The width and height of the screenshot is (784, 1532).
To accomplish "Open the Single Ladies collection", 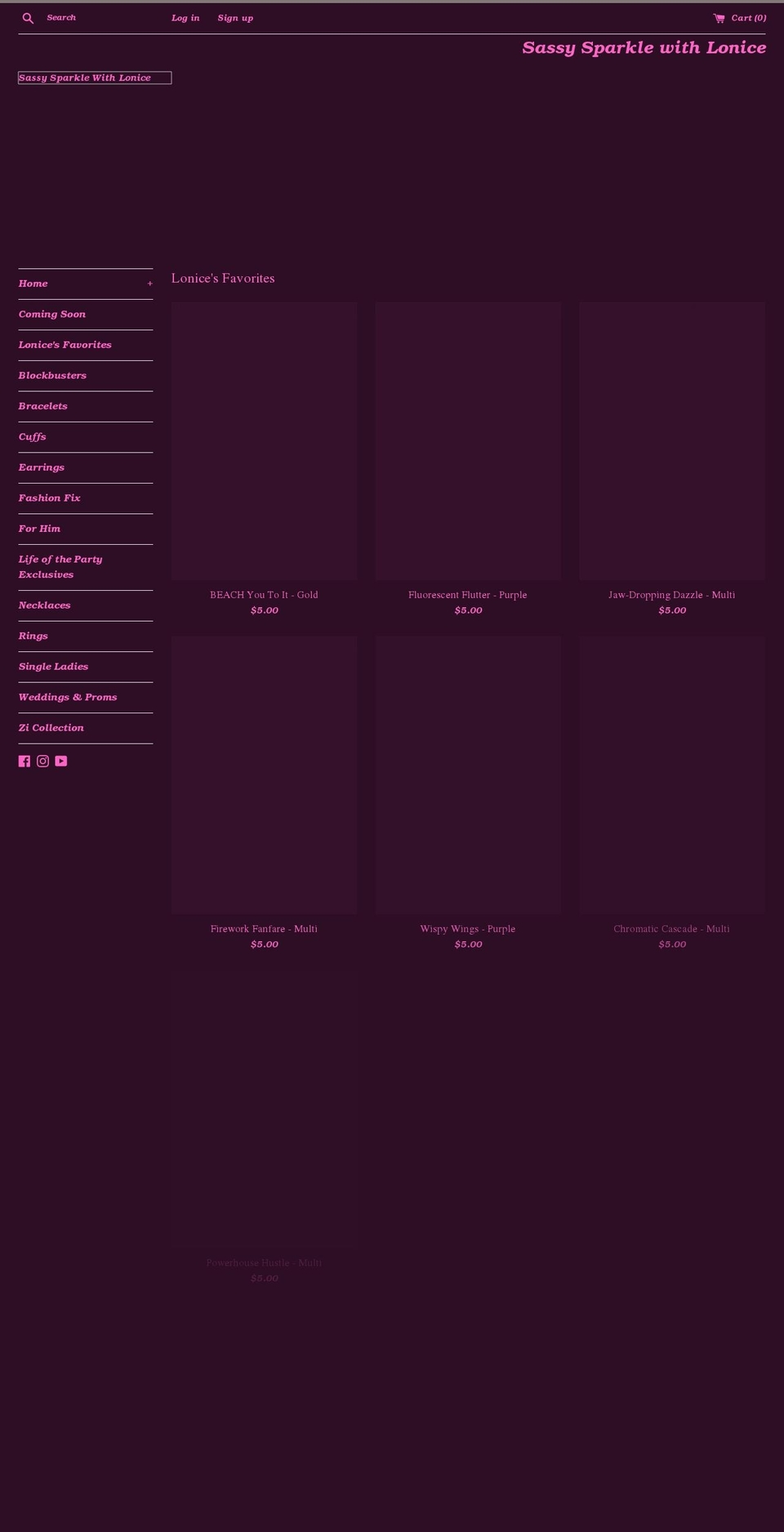I will coord(54,667).
